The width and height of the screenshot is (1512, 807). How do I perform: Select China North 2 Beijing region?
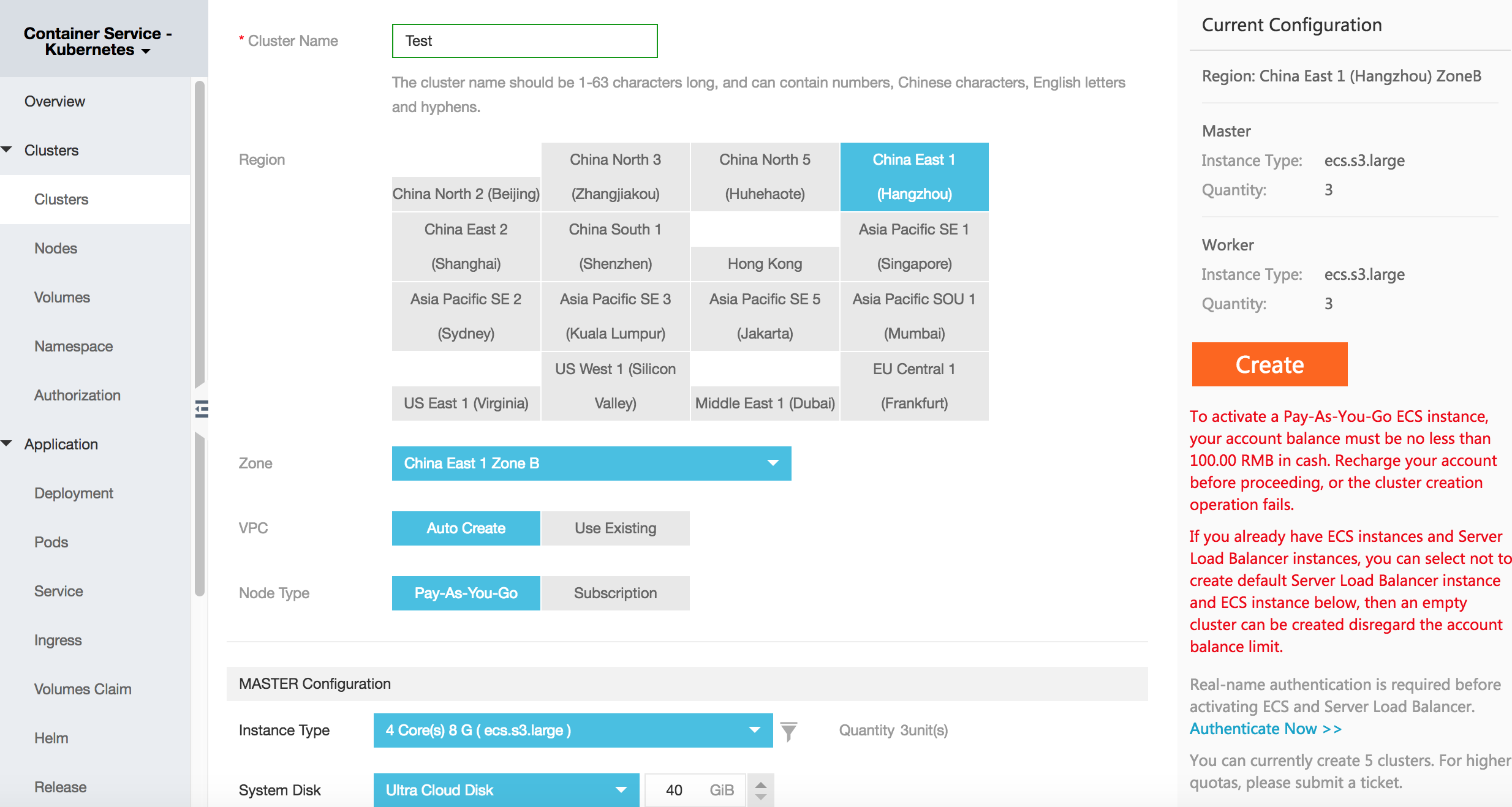click(x=465, y=192)
